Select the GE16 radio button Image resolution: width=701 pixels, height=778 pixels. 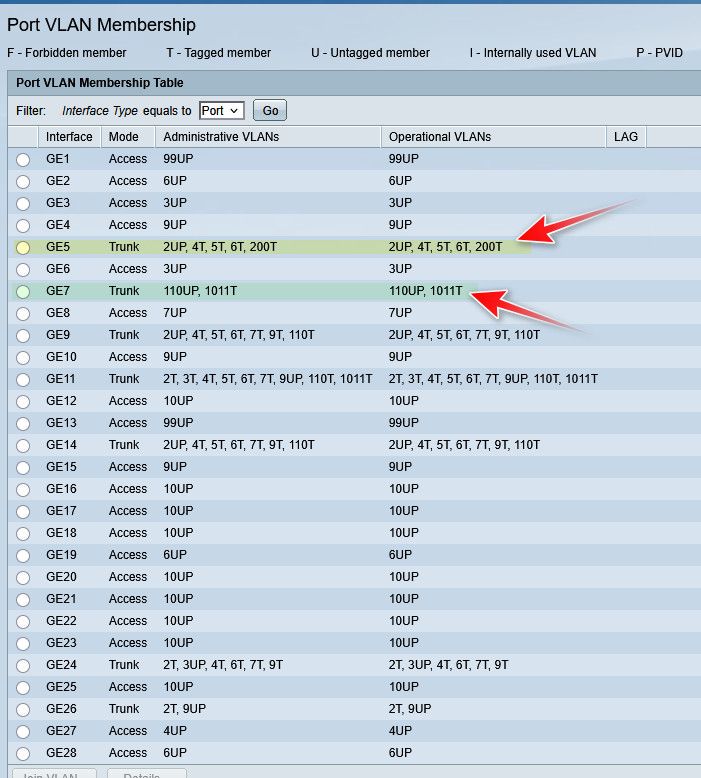click(x=23, y=490)
